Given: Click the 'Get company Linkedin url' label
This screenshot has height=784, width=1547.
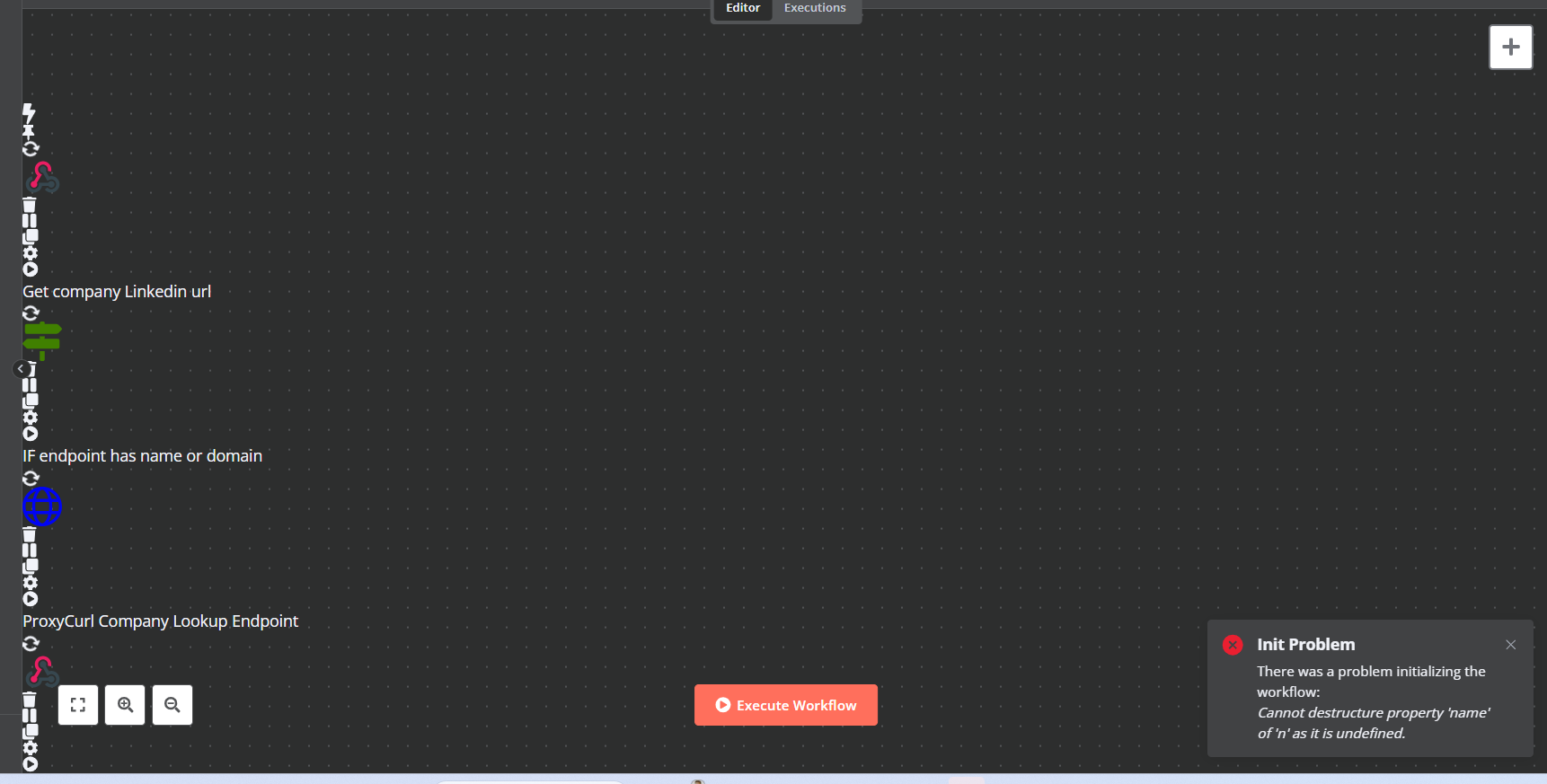Looking at the screenshot, I should coord(117,292).
